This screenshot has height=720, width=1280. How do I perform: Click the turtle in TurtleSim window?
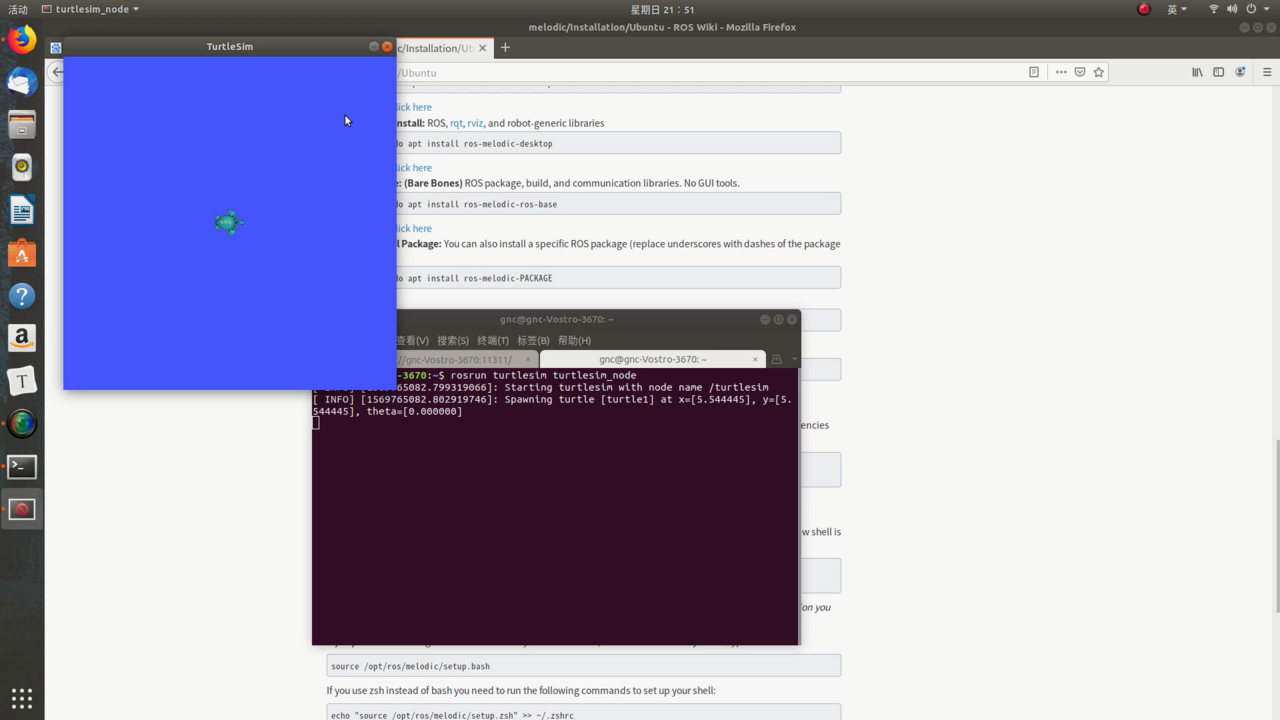229,222
